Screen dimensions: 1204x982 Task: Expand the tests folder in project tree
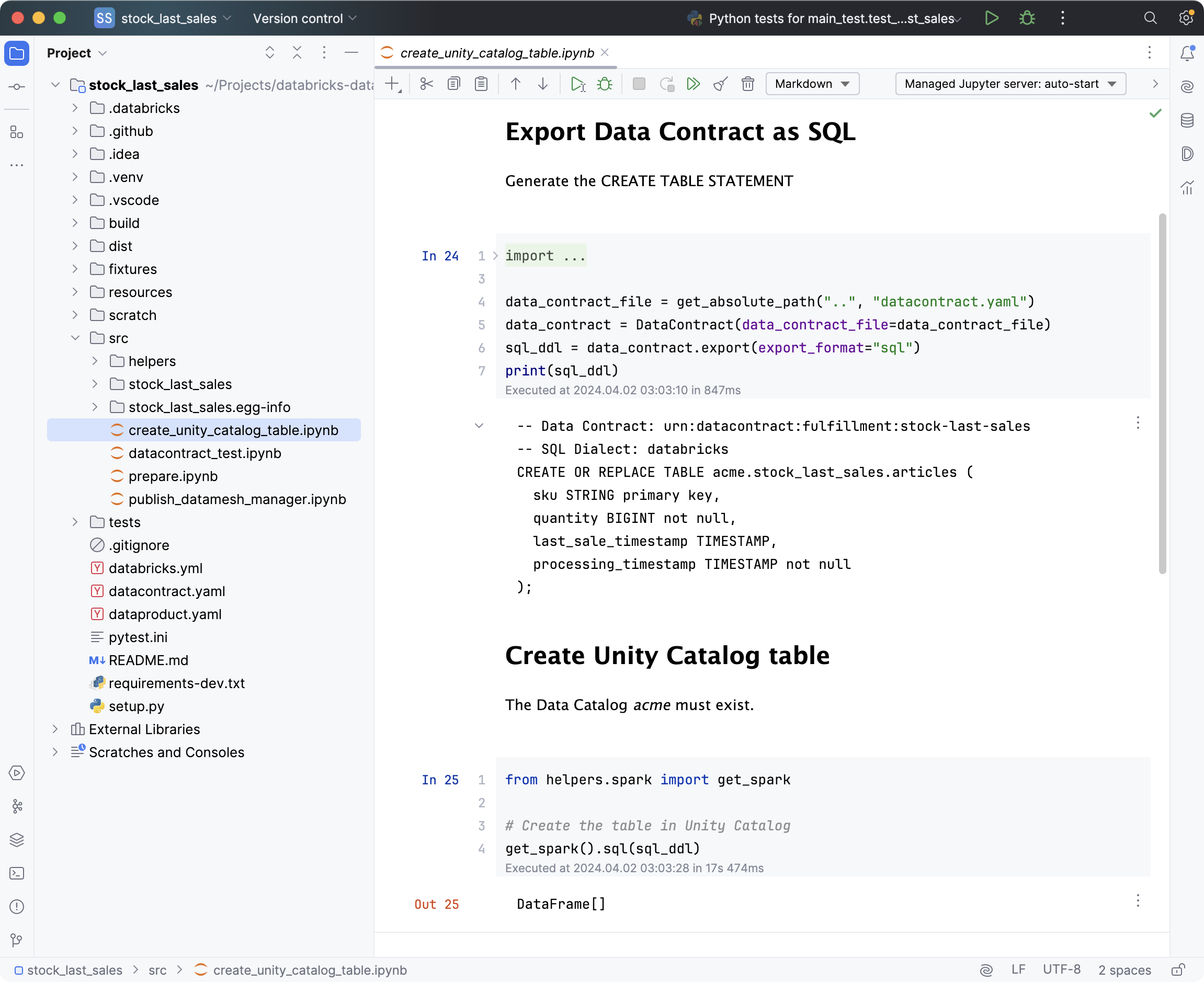point(76,522)
